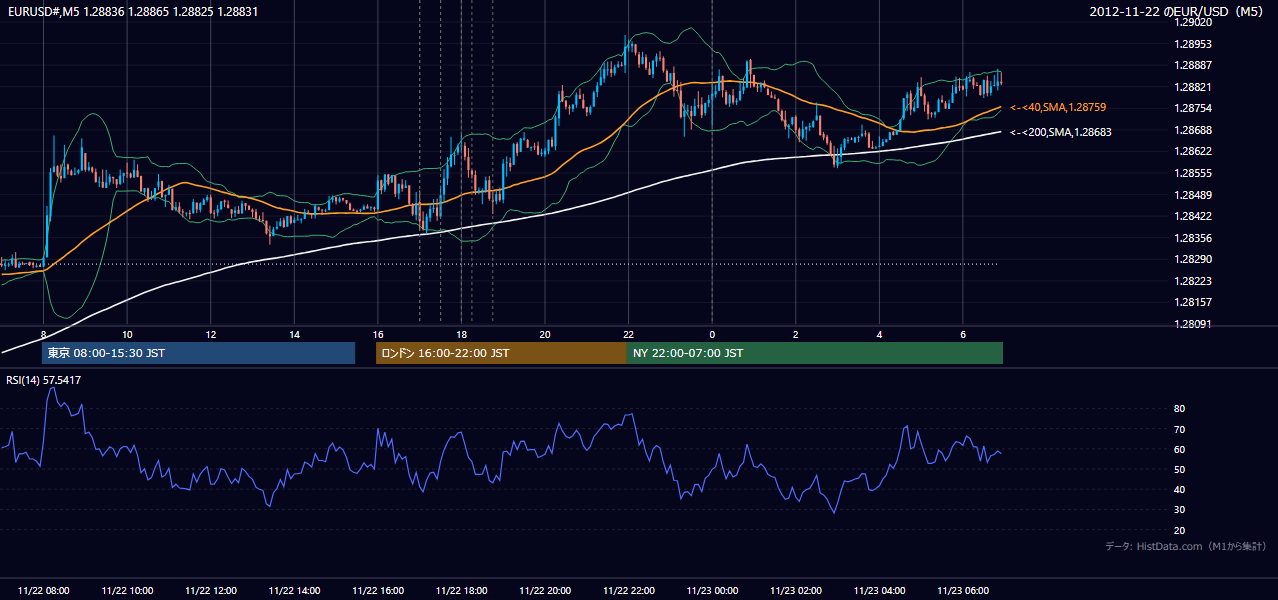Click hour label 0 under the price chart
Viewport: 1278px width, 600px height.
[x=712, y=334]
